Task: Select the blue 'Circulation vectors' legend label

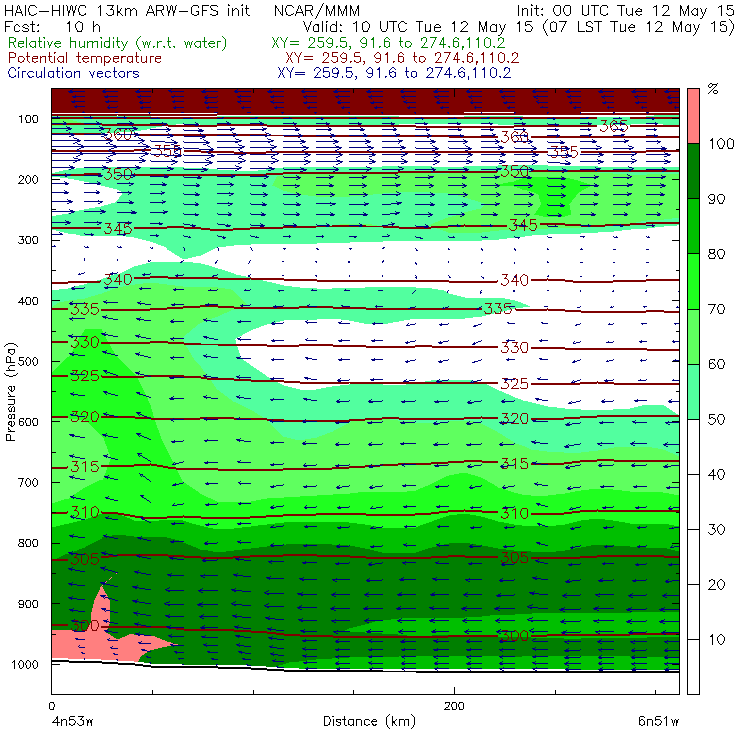Action: pos(73,73)
